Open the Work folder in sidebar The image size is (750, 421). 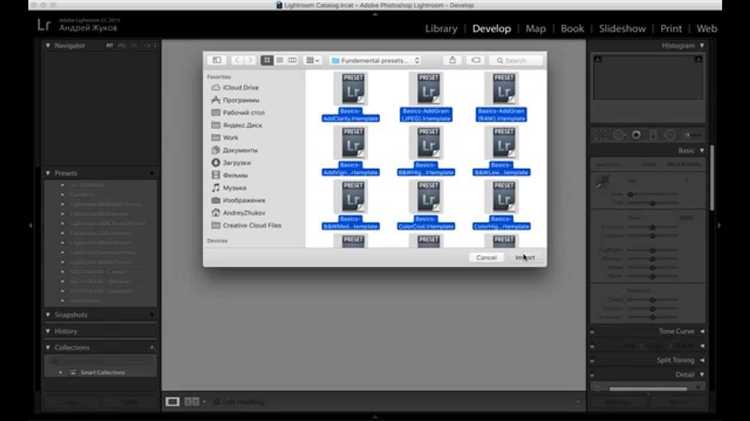click(225, 137)
